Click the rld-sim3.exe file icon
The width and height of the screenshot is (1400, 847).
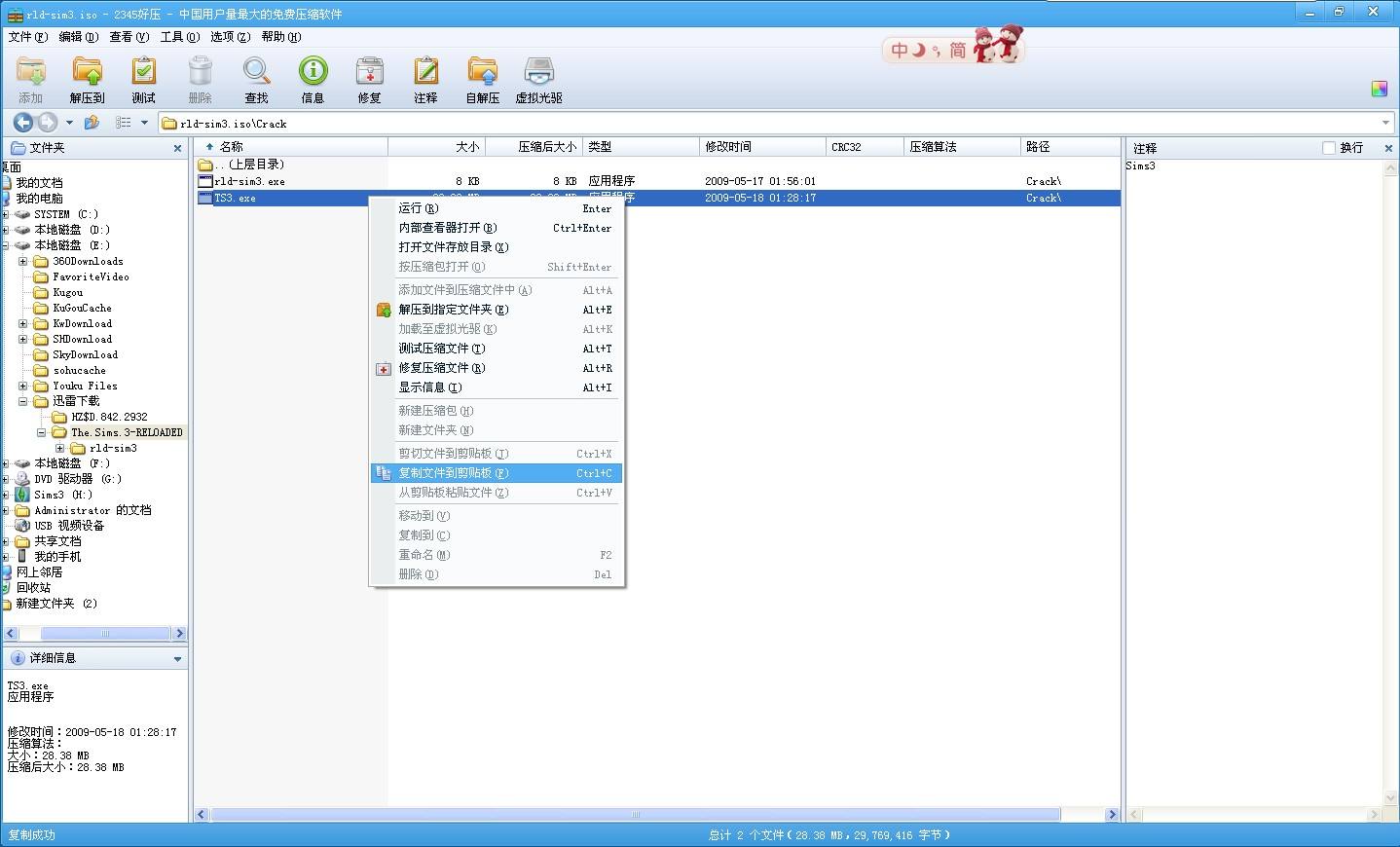pos(204,181)
